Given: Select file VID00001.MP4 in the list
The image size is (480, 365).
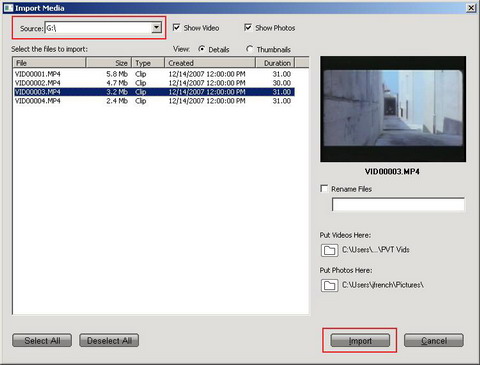Looking at the screenshot, I should (x=38, y=74).
